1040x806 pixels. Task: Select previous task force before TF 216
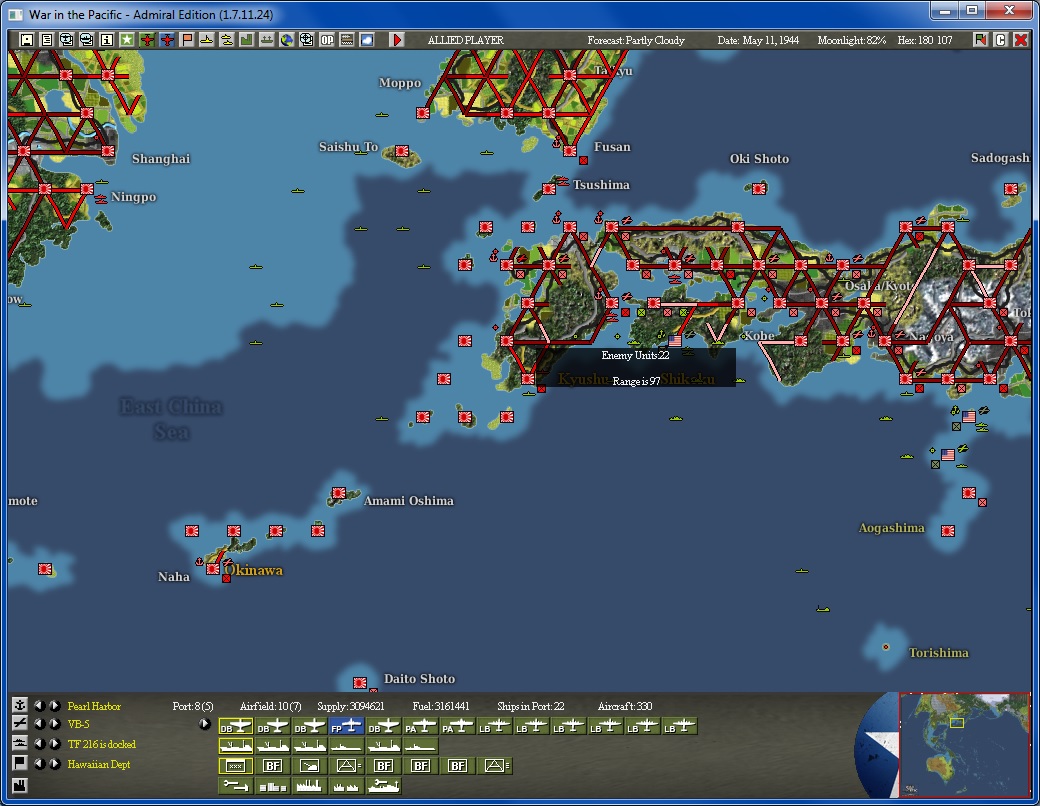[x=40, y=744]
